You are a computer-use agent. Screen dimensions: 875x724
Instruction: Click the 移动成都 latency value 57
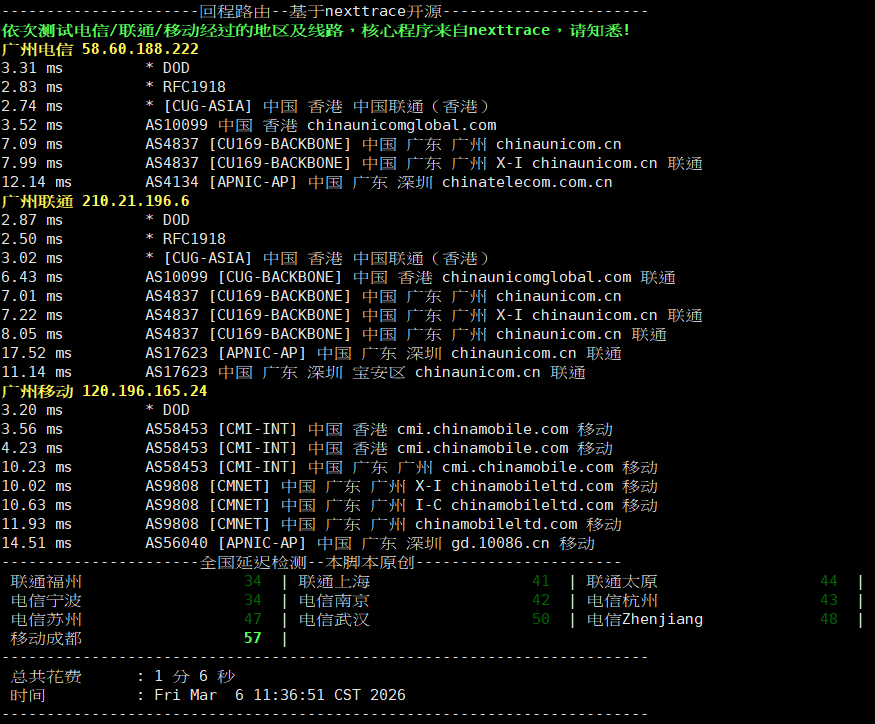pos(252,638)
